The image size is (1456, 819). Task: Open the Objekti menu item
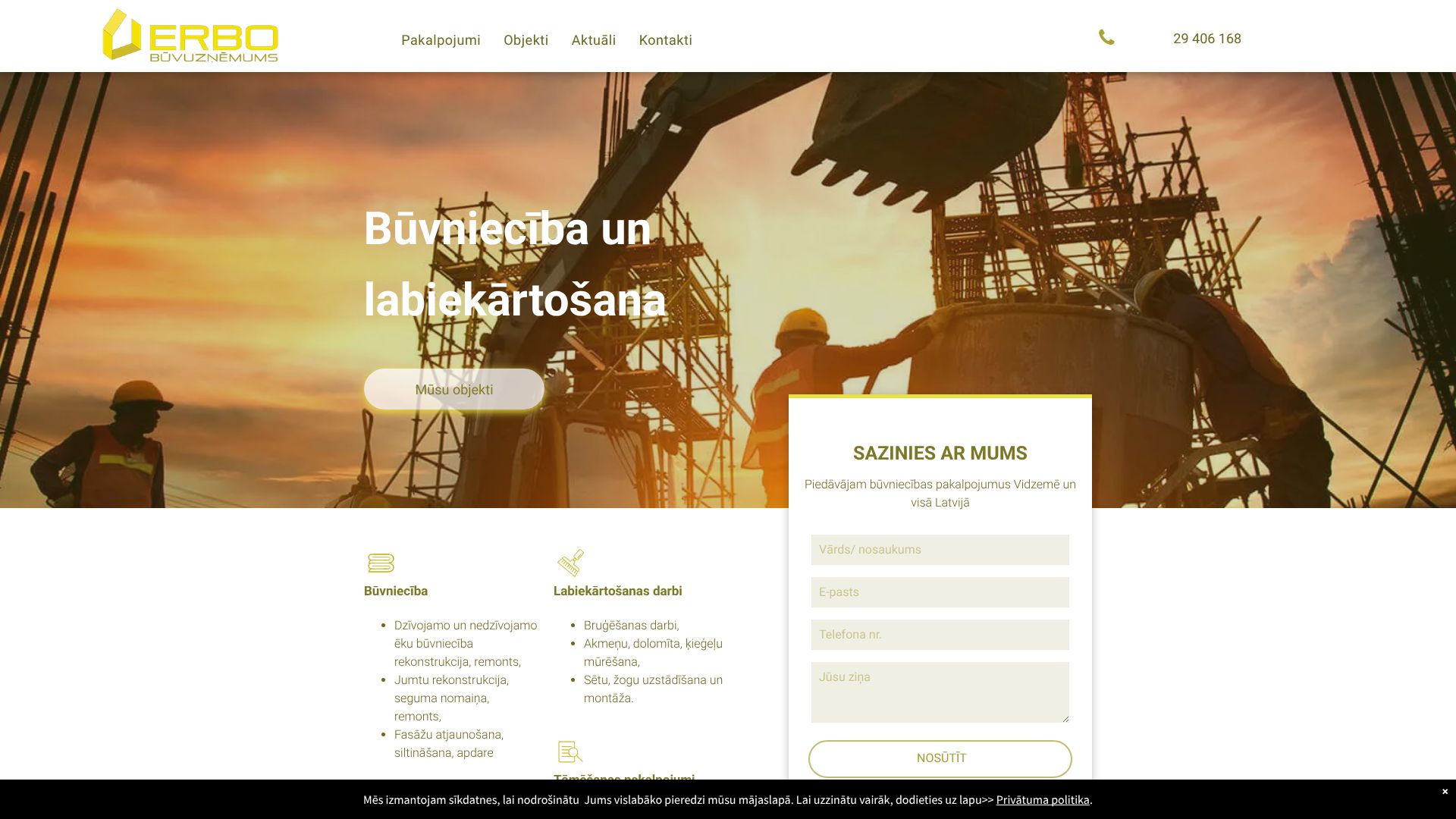526,40
